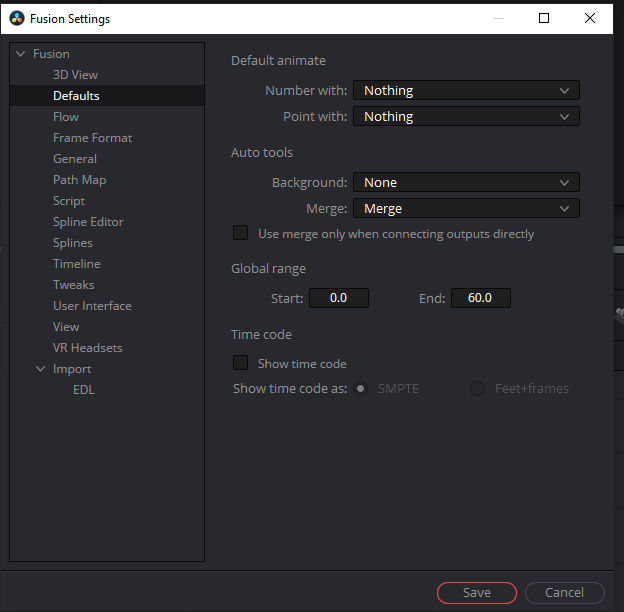Open the Splines settings page
Screen dimensions: 624x612
pyautogui.click(x=72, y=243)
